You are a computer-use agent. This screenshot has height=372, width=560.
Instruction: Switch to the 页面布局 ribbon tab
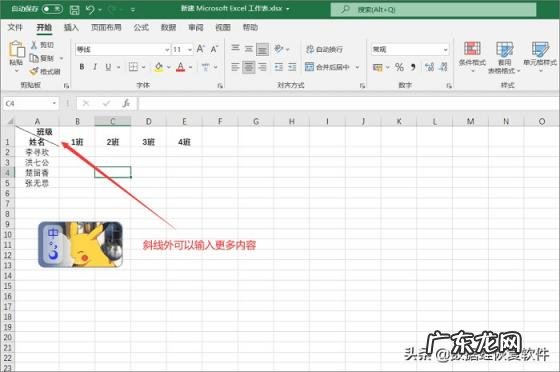click(x=106, y=27)
